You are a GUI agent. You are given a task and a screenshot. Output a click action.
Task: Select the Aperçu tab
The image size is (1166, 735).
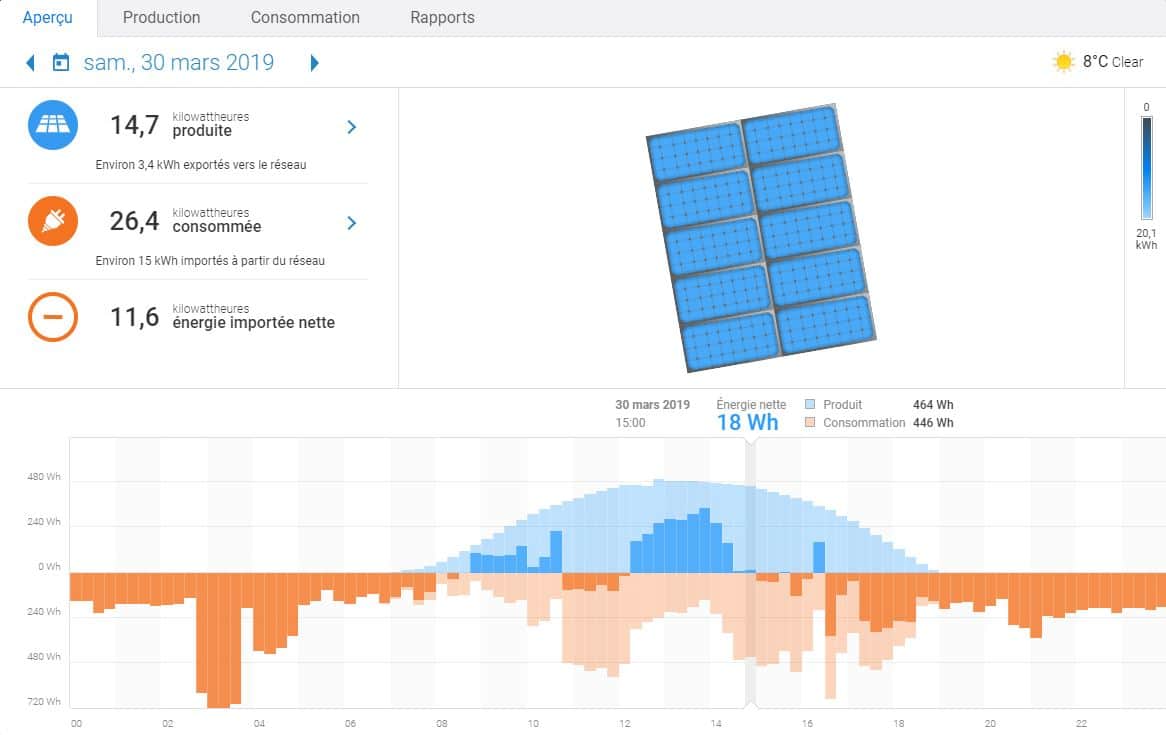click(x=48, y=18)
